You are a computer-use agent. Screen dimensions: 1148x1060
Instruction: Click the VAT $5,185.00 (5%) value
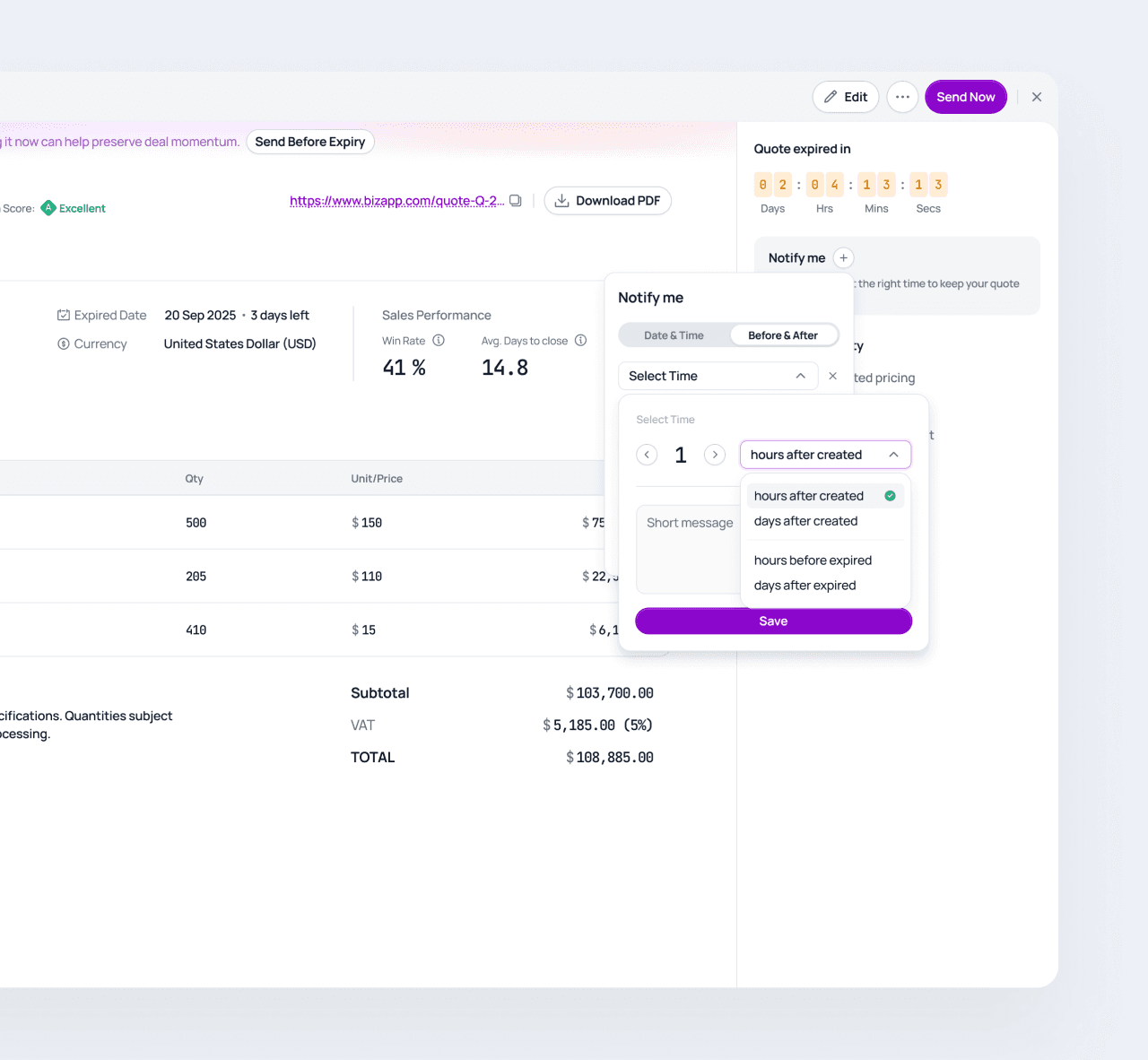click(598, 725)
